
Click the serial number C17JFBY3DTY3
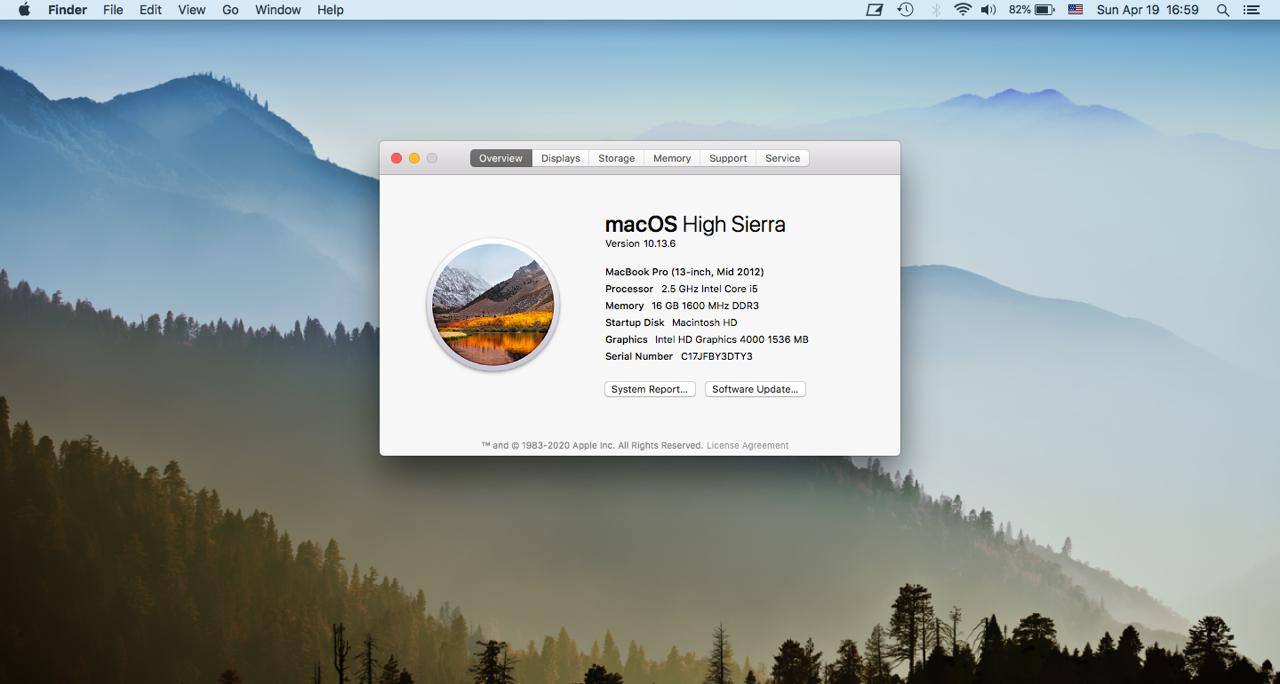point(717,357)
